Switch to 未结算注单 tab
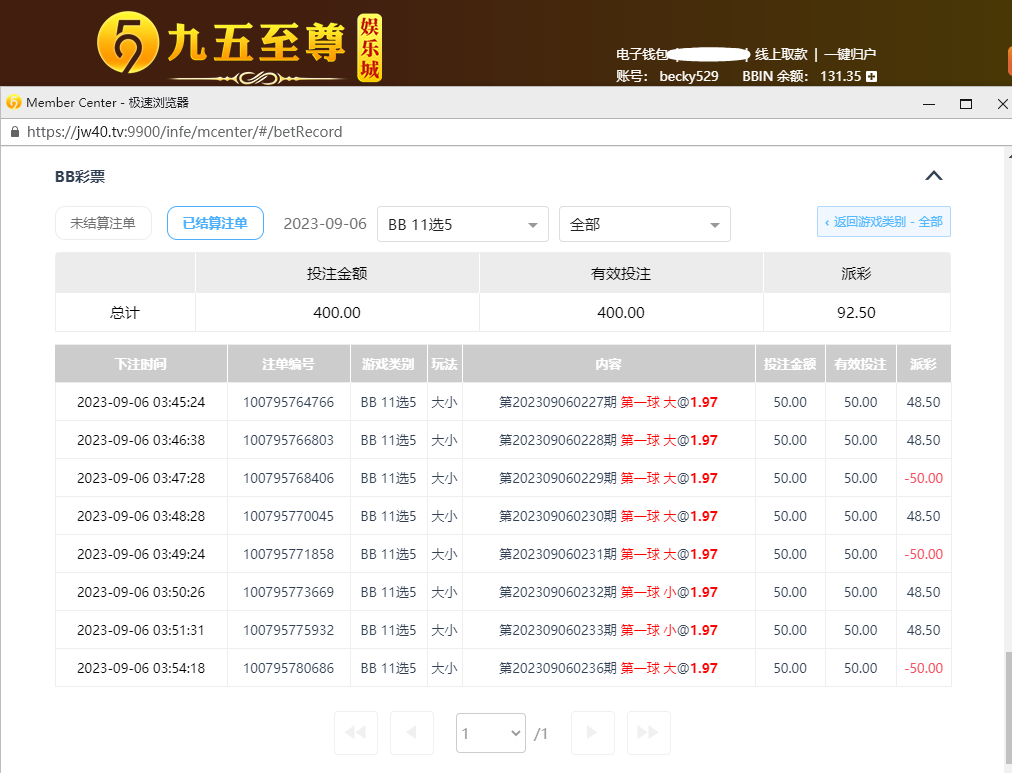This screenshot has height=773, width=1012. tap(103, 224)
